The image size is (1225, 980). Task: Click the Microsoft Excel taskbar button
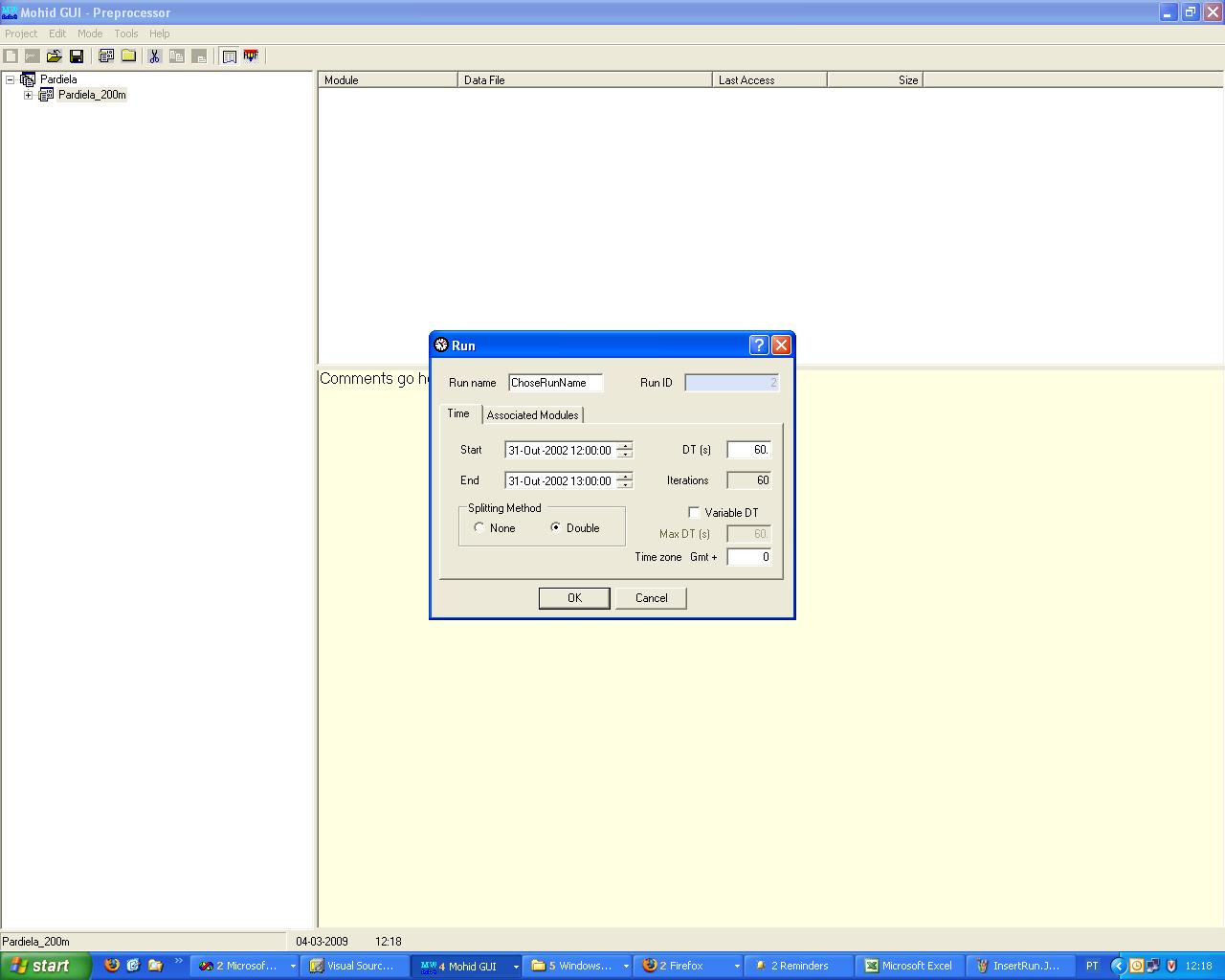909,966
